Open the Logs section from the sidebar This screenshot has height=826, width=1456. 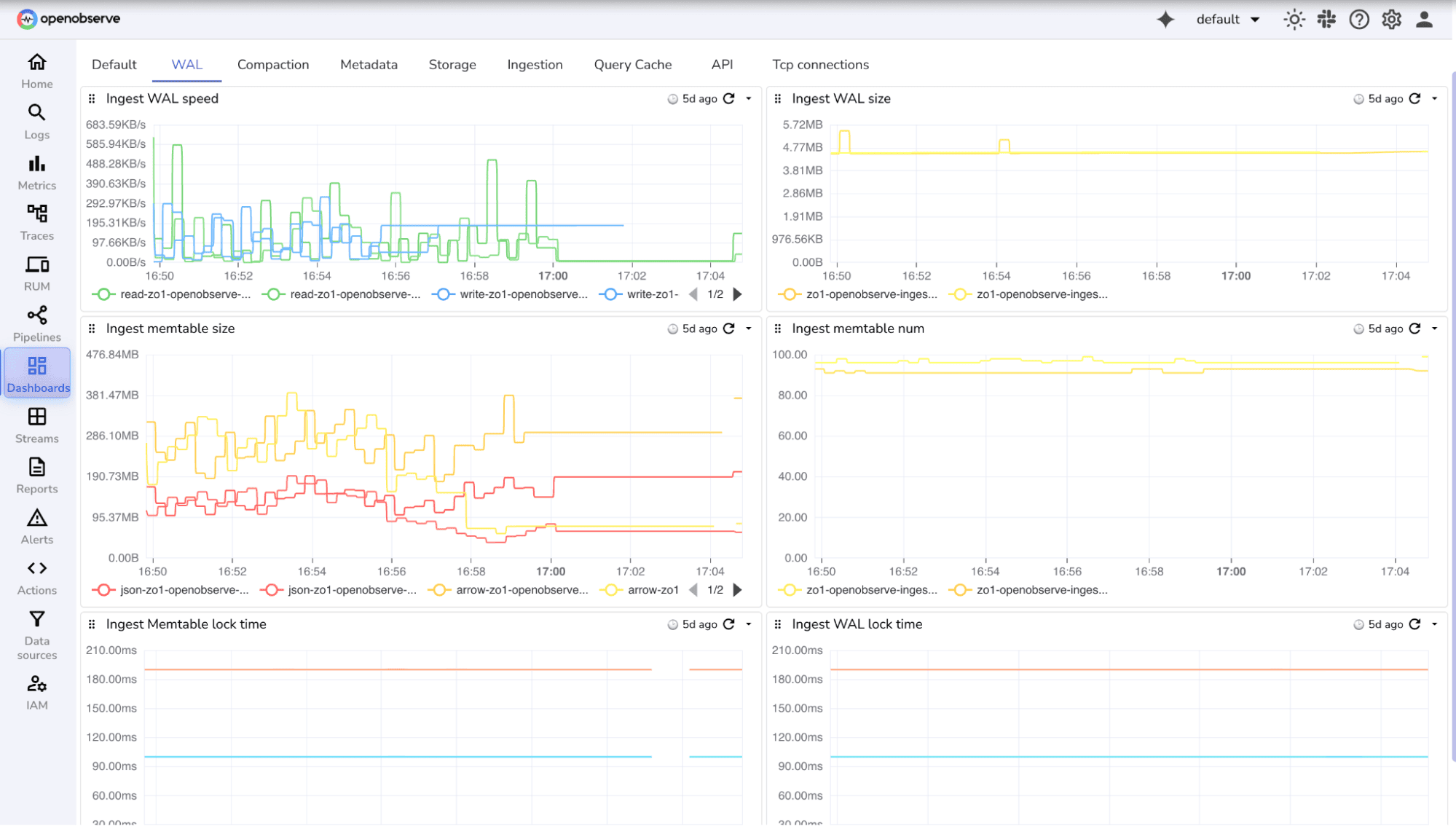(36, 121)
